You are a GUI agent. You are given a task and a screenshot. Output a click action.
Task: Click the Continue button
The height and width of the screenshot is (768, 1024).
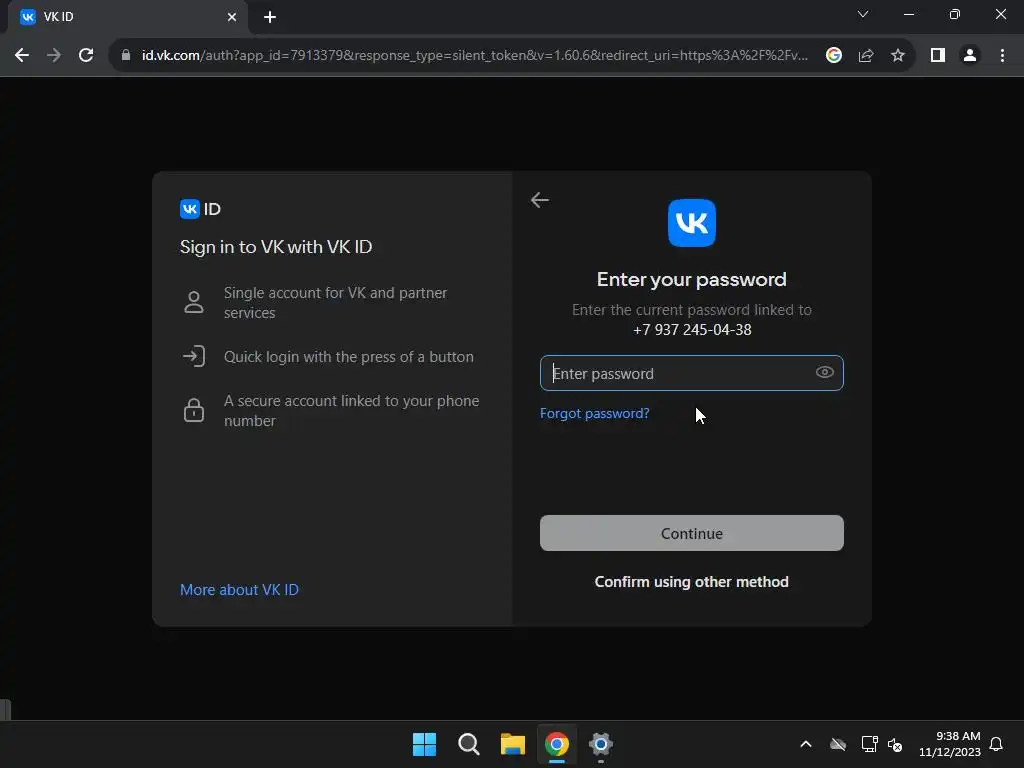click(692, 533)
